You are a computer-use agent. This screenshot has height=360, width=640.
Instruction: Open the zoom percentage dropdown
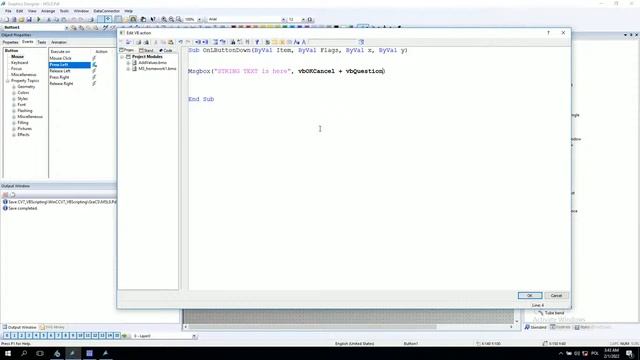click(x=199, y=20)
